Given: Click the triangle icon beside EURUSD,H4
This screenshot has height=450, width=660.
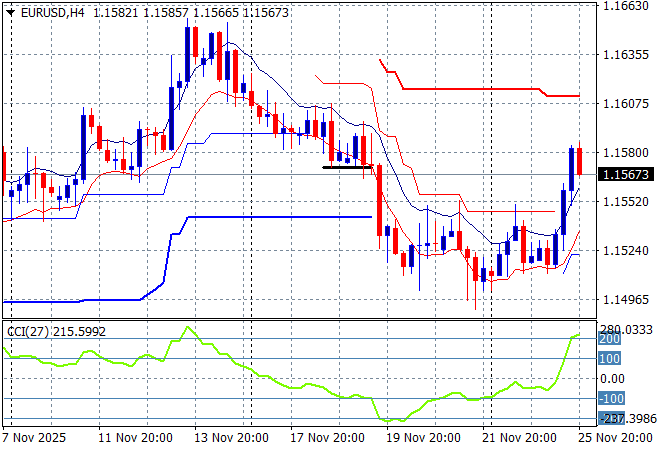Looking at the screenshot, I should pos(10,11).
